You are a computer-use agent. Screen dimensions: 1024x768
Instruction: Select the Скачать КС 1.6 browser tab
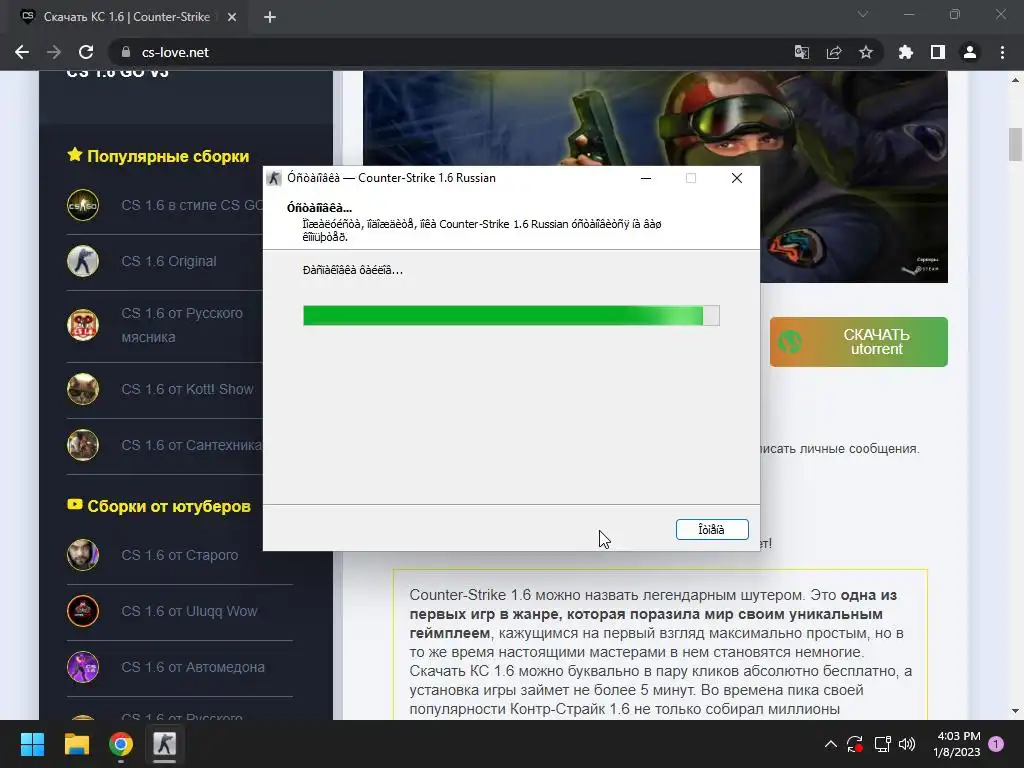pyautogui.click(x=127, y=17)
